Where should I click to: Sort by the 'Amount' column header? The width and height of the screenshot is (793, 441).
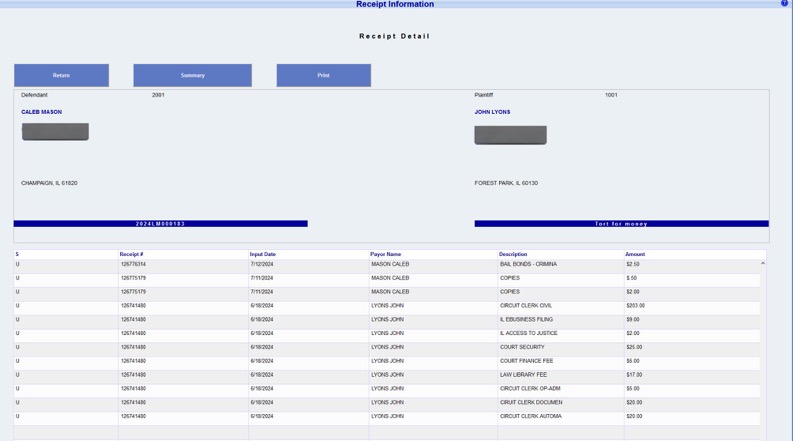pos(635,254)
